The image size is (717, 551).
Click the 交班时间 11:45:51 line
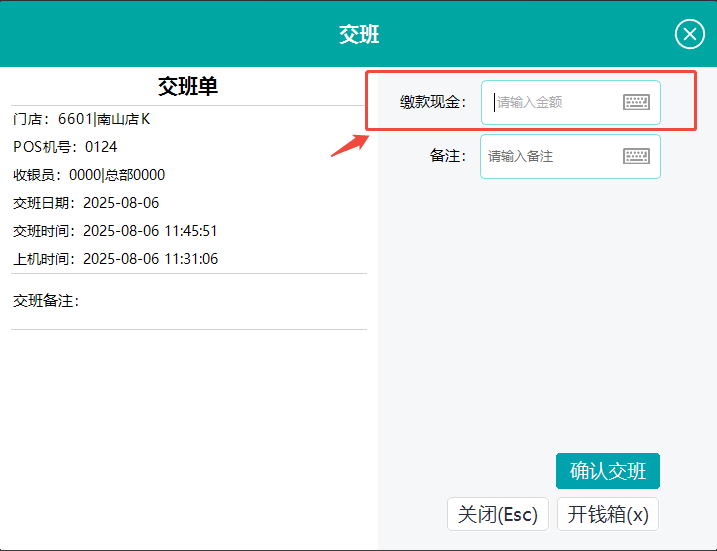(x=115, y=231)
